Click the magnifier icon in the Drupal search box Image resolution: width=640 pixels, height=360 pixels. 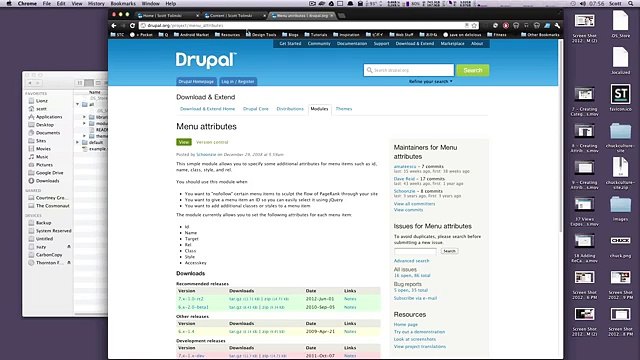369,70
